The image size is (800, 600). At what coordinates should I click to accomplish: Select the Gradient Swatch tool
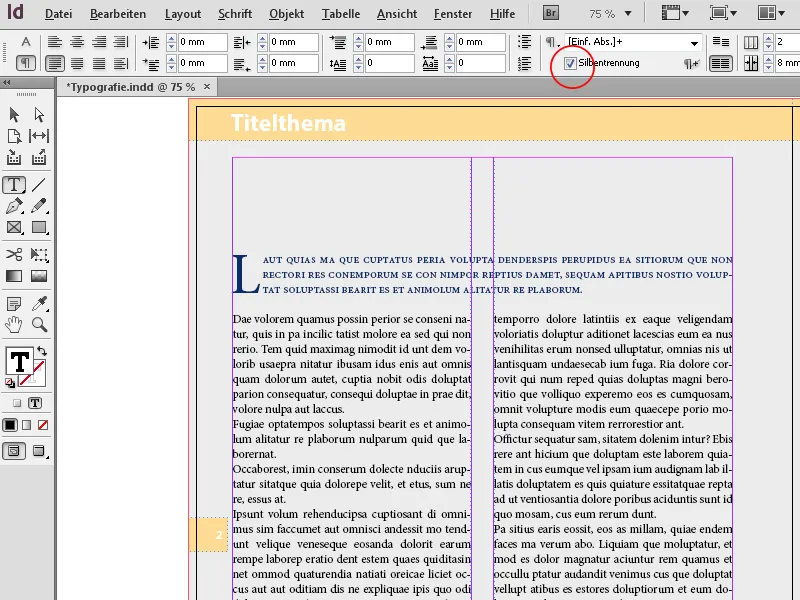14,276
